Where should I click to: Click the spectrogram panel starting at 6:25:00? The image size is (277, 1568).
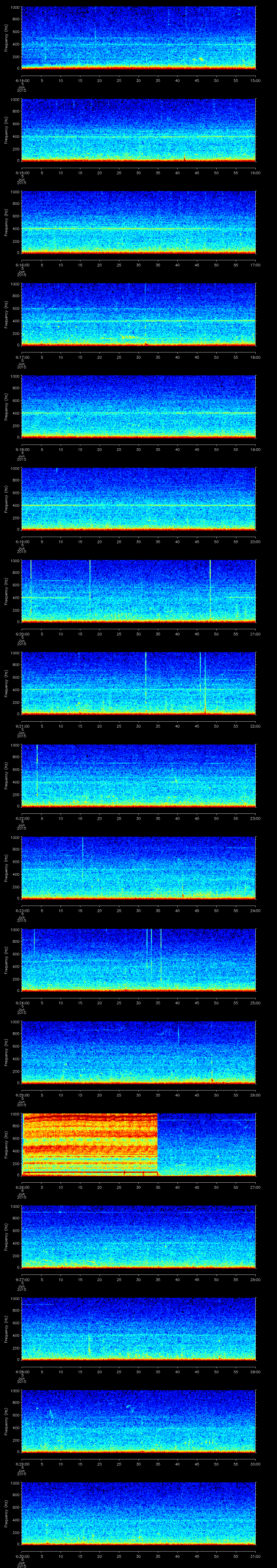[x=139, y=1052]
